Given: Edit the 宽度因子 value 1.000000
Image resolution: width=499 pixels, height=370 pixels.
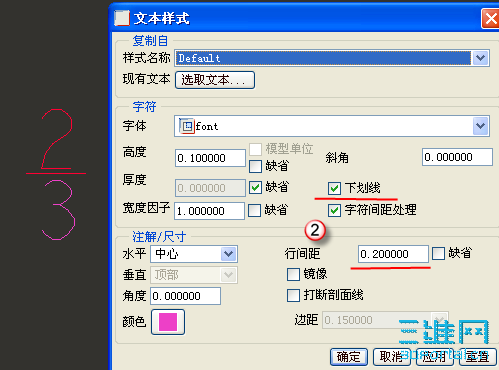Looking at the screenshot, I should pos(209,211).
